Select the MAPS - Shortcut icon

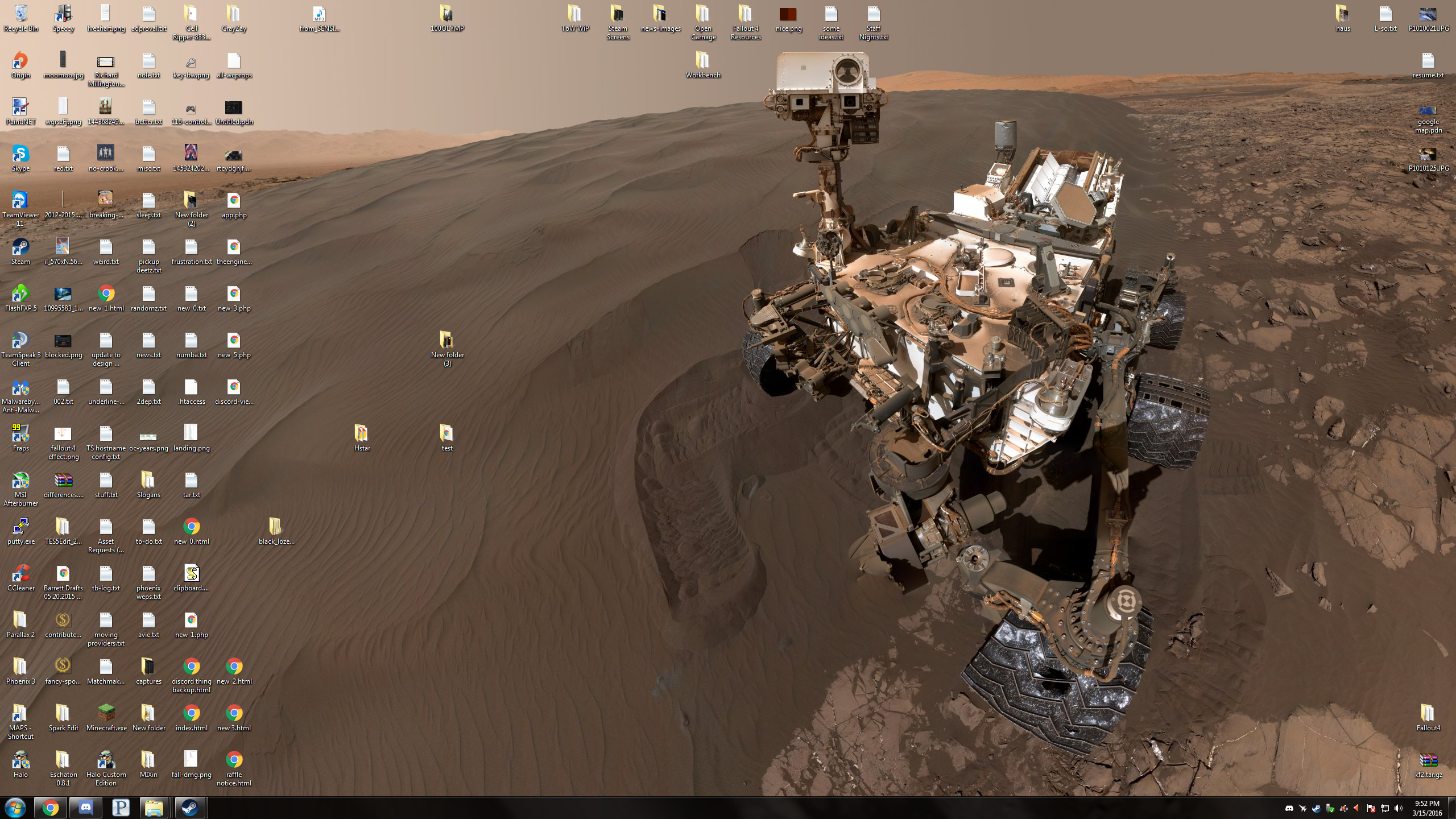[x=21, y=722]
